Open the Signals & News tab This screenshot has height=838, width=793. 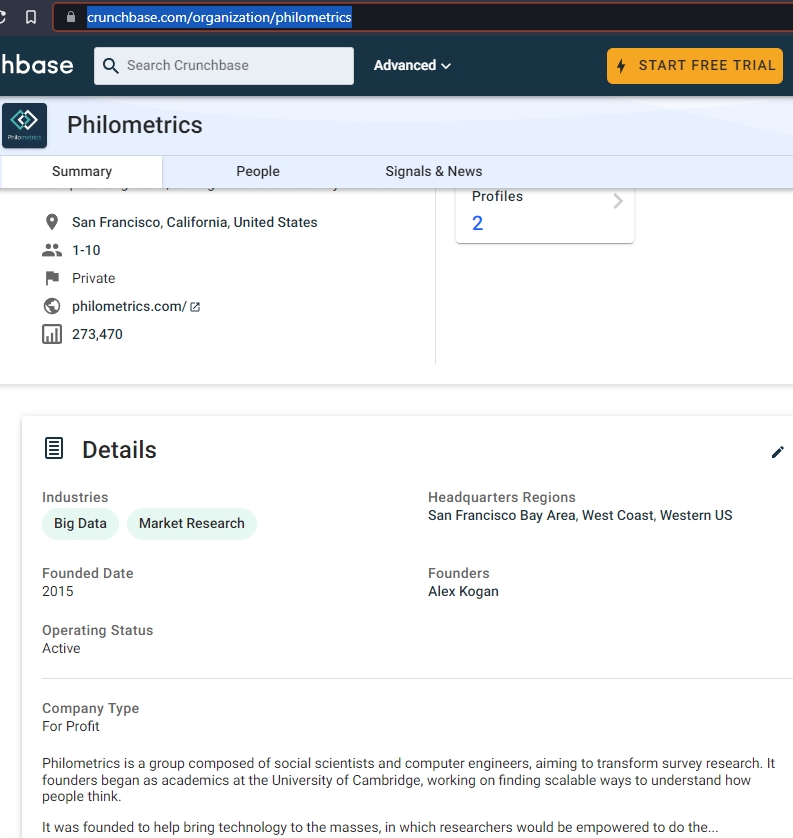pyautogui.click(x=434, y=172)
